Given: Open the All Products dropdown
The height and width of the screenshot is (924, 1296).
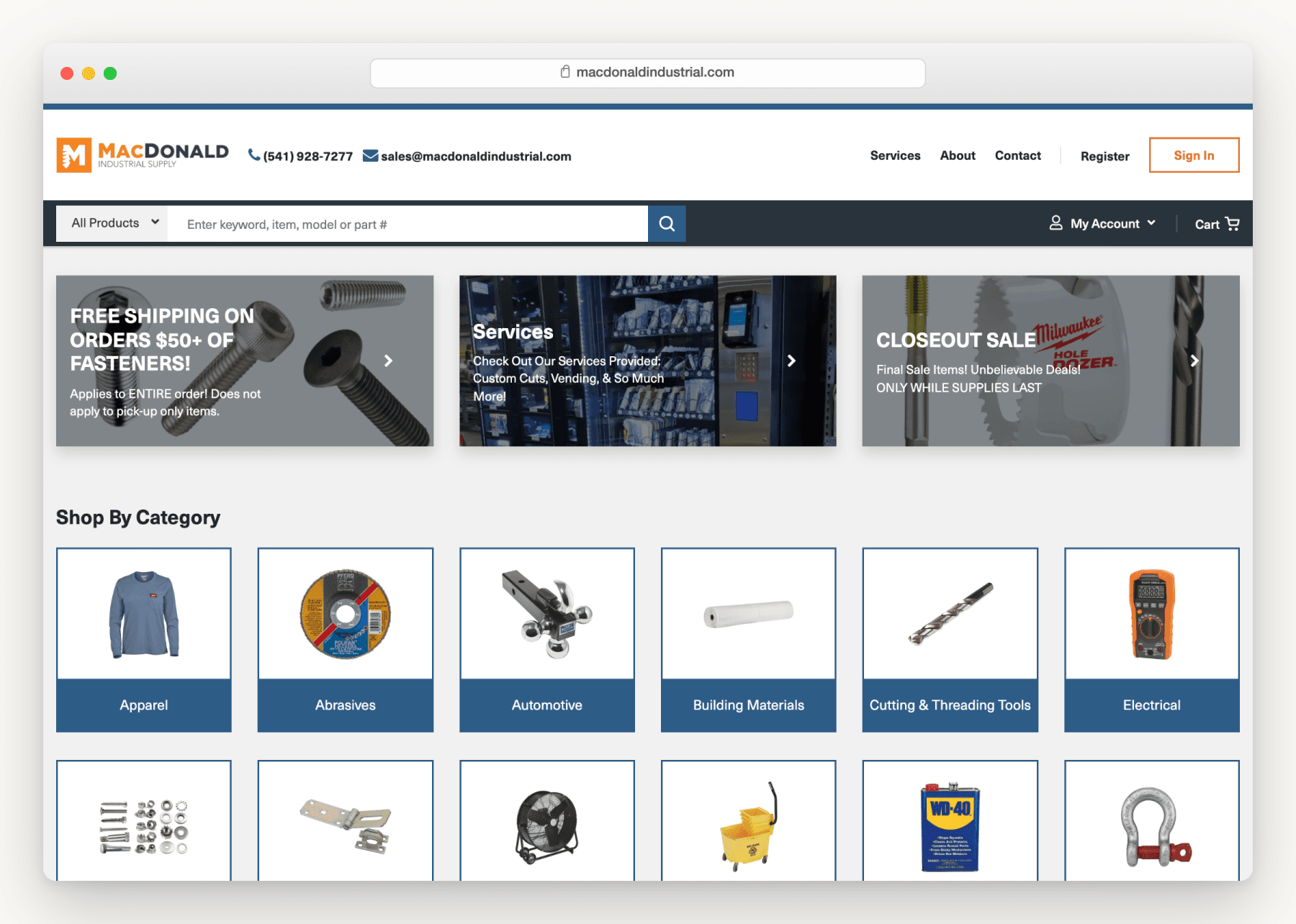Looking at the screenshot, I should pos(112,223).
